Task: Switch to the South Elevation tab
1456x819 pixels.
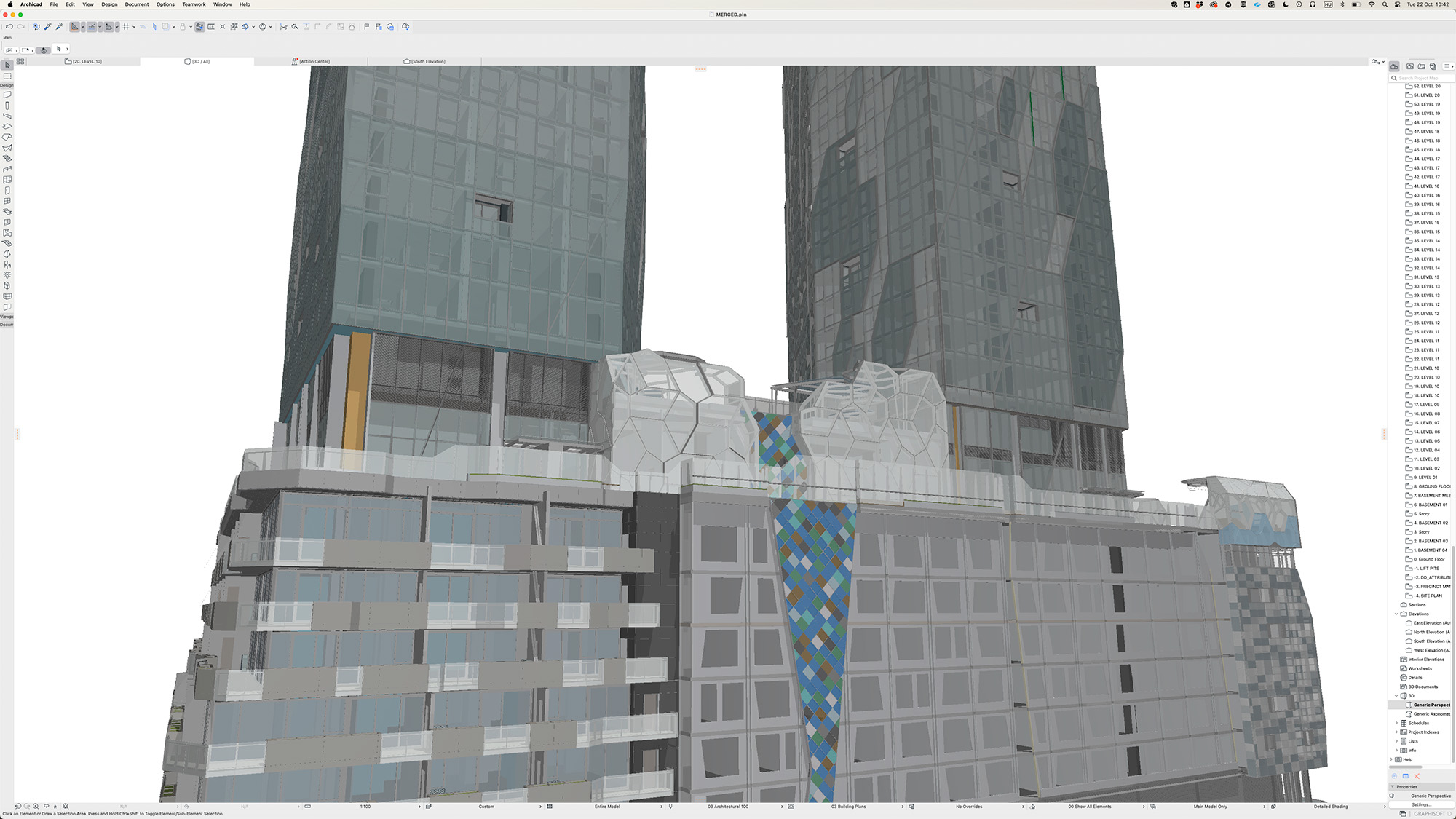Action: click(x=424, y=61)
